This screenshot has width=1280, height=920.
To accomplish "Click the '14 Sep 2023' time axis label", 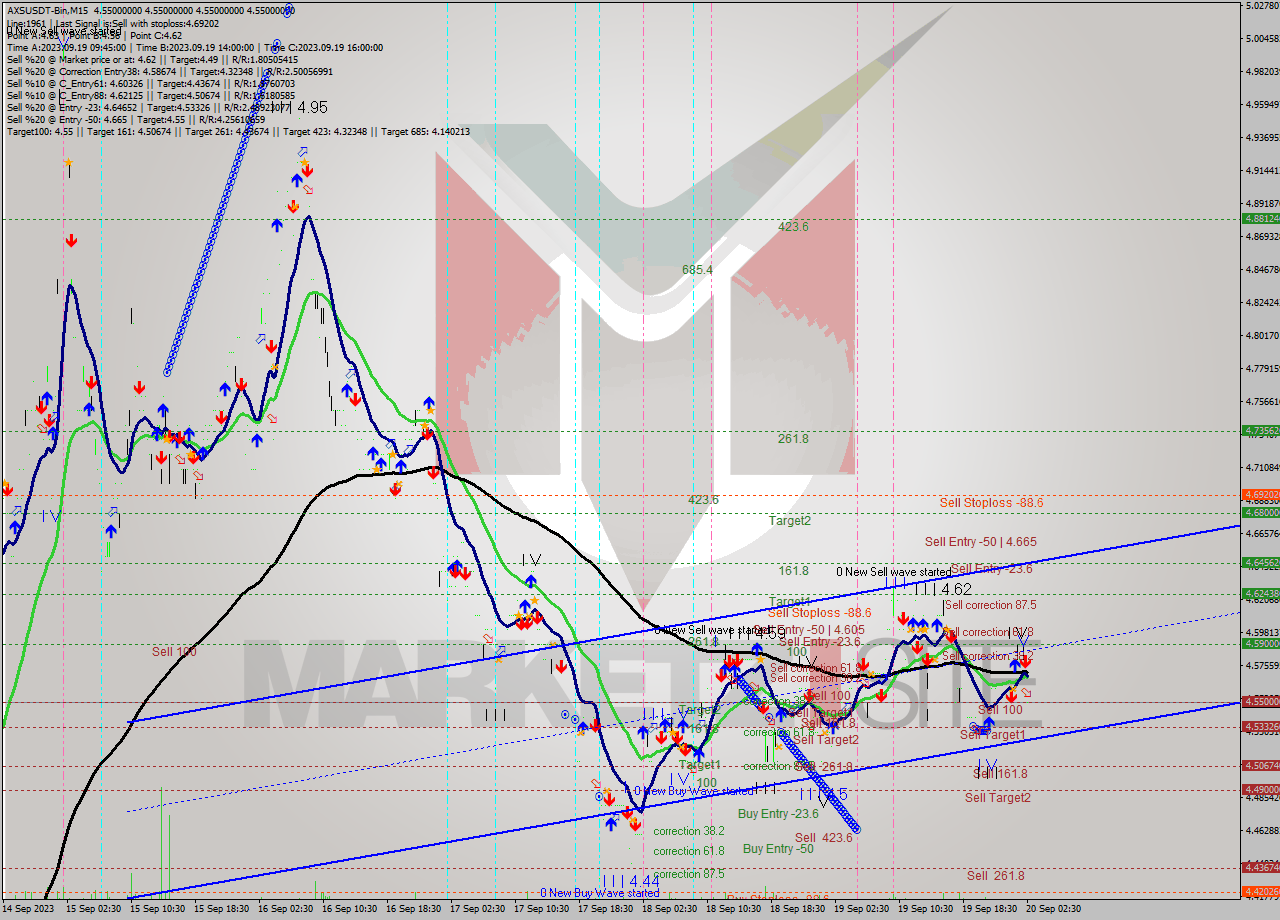I will (27, 908).
